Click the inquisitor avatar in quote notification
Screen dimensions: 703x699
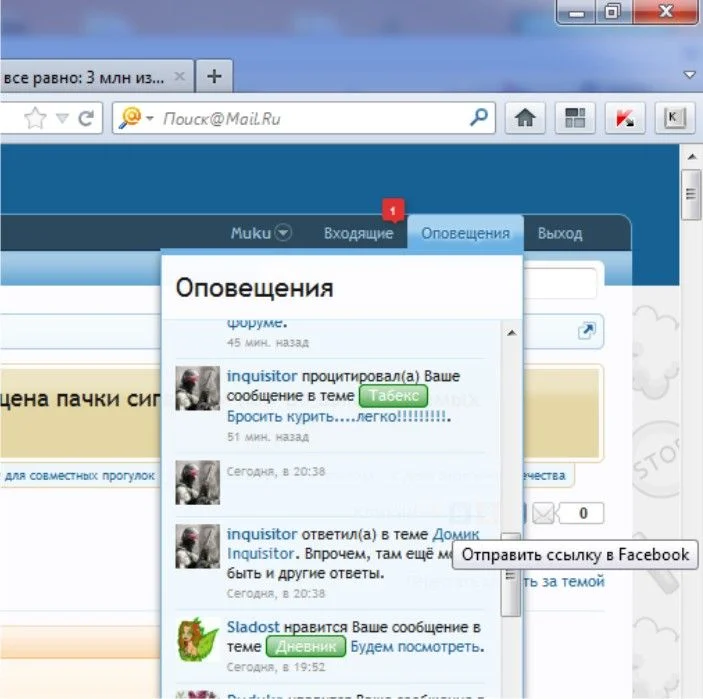click(x=198, y=388)
